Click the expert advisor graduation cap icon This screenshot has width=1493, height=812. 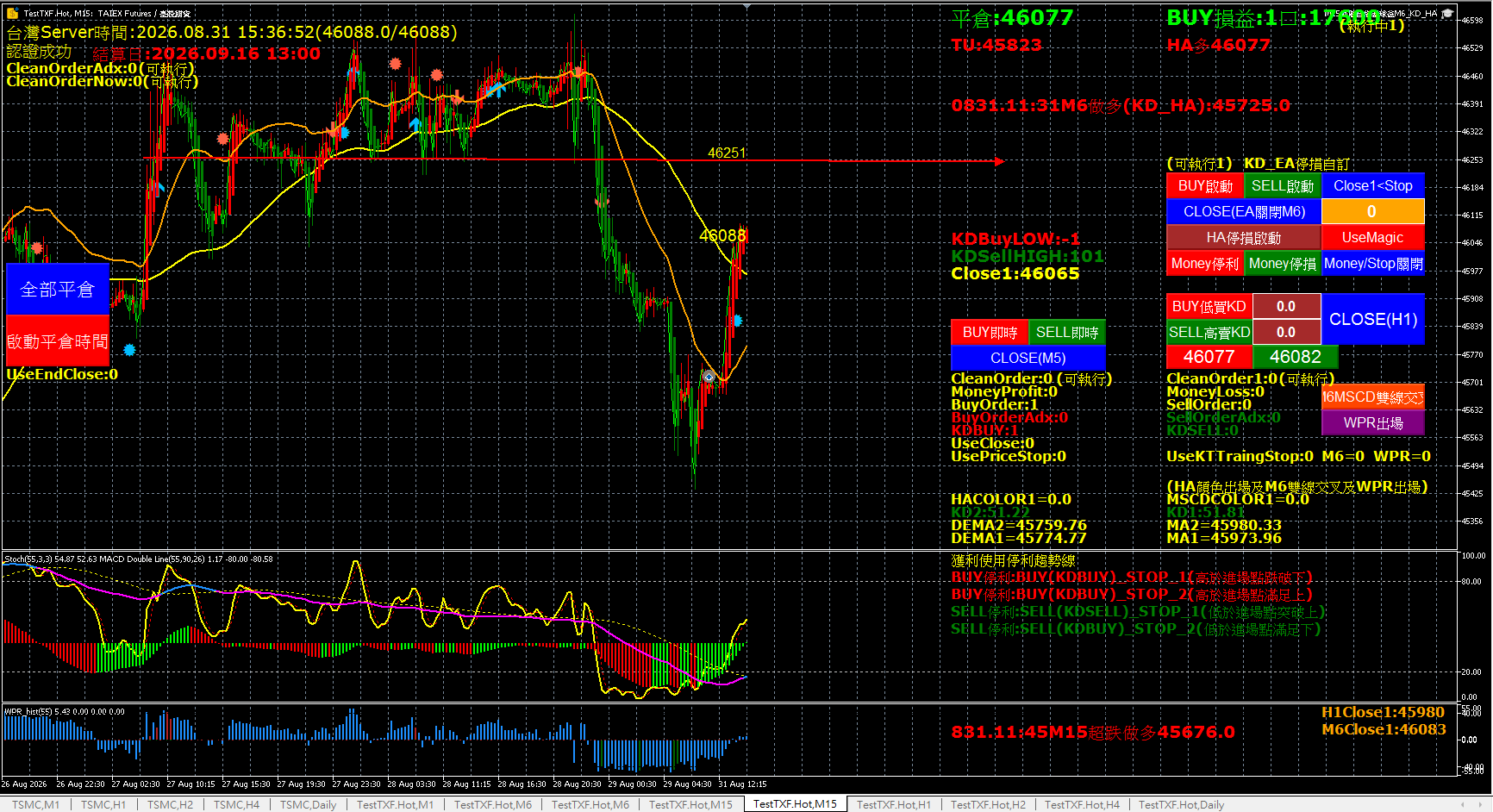point(1447,13)
